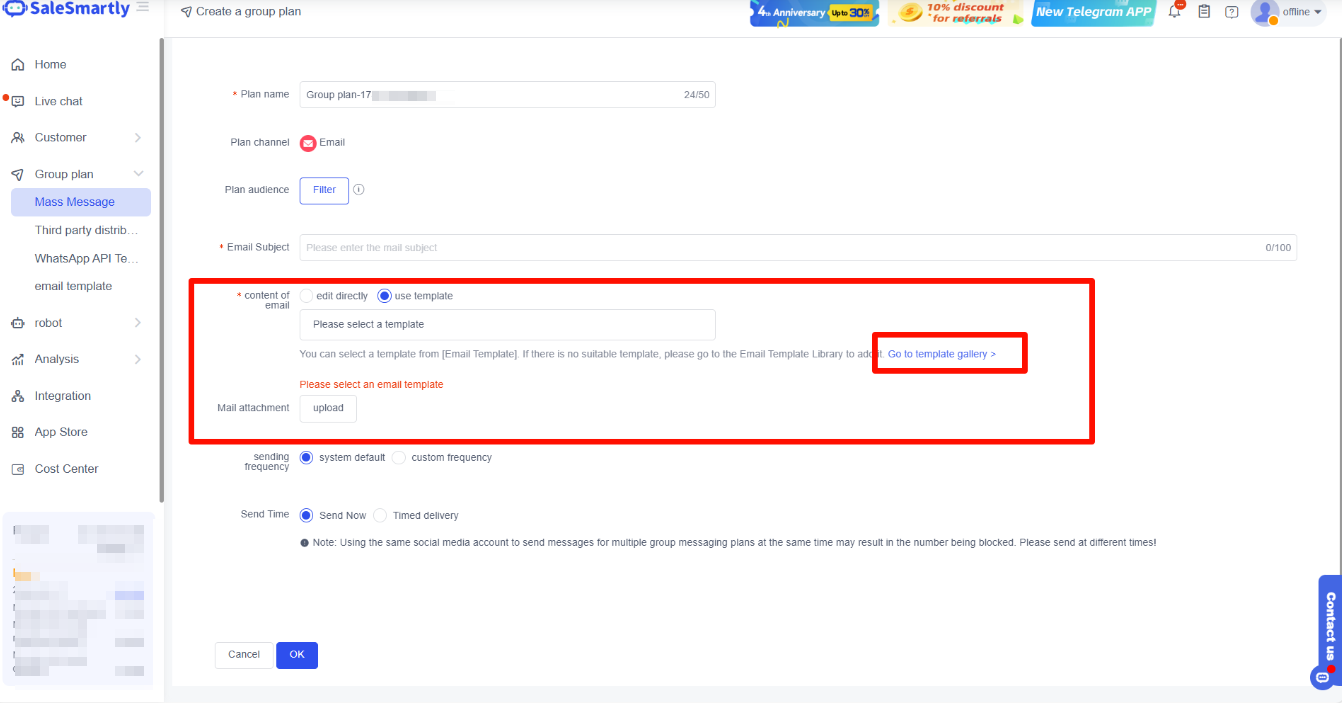Screen dimensions: 1342x703
Task: Open the offline status dropdown
Action: 1302,12
